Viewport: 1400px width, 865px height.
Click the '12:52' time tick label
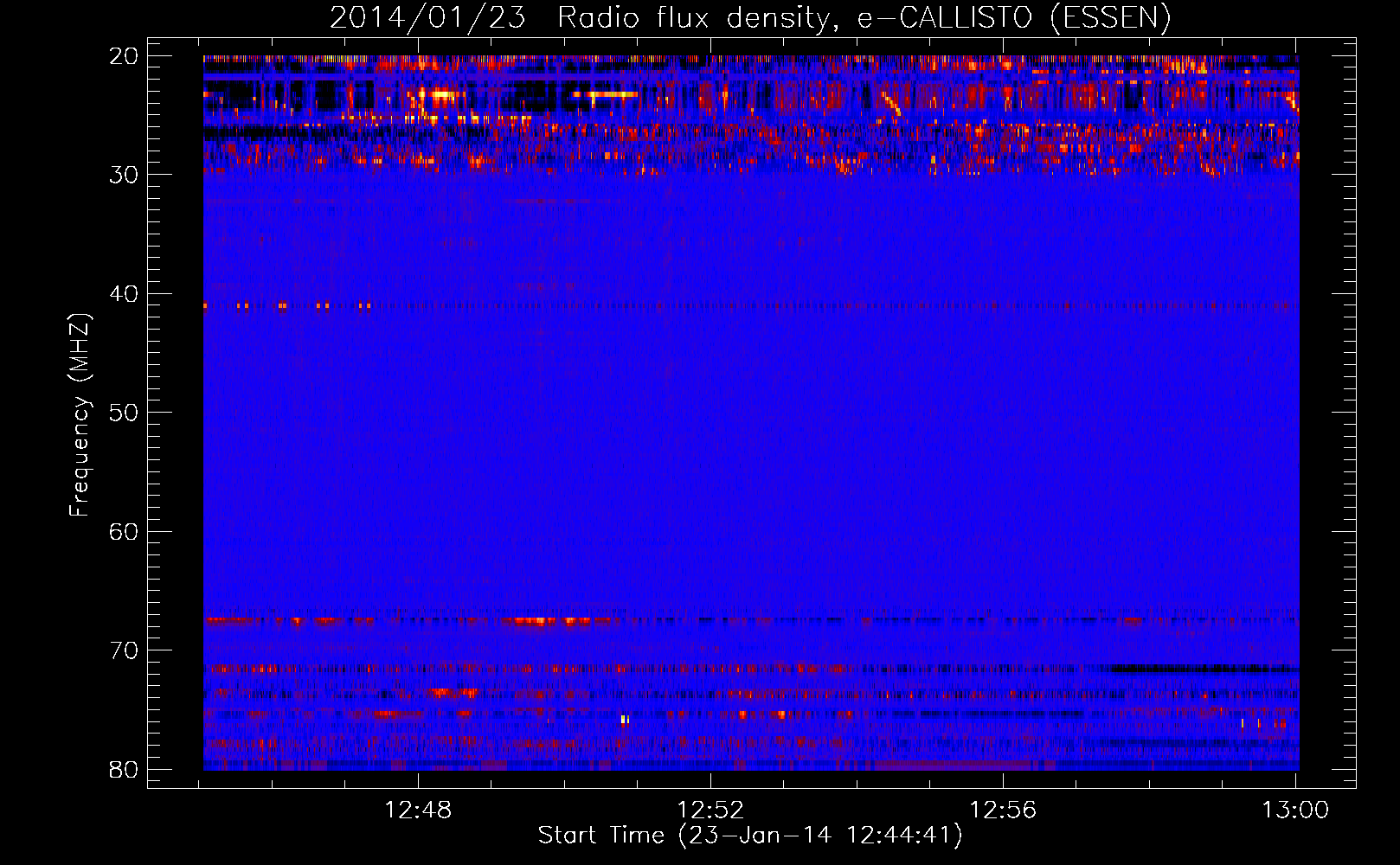click(710, 811)
